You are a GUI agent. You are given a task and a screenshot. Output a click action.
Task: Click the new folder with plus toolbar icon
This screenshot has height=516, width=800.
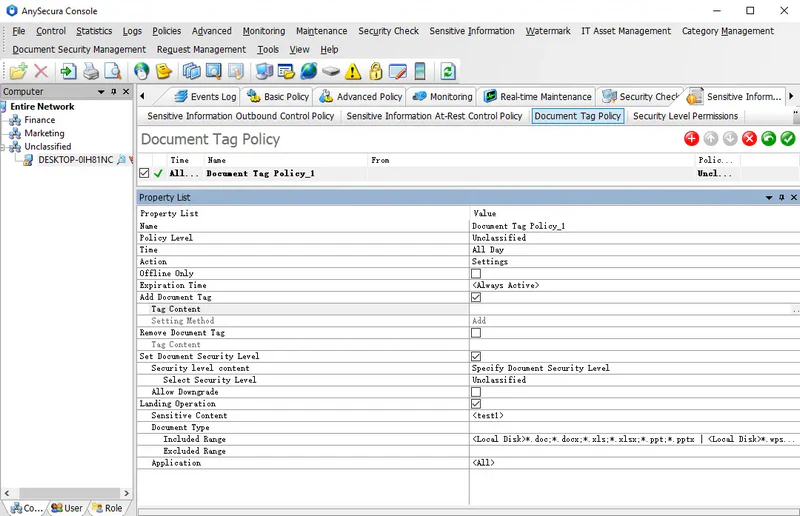(18, 71)
